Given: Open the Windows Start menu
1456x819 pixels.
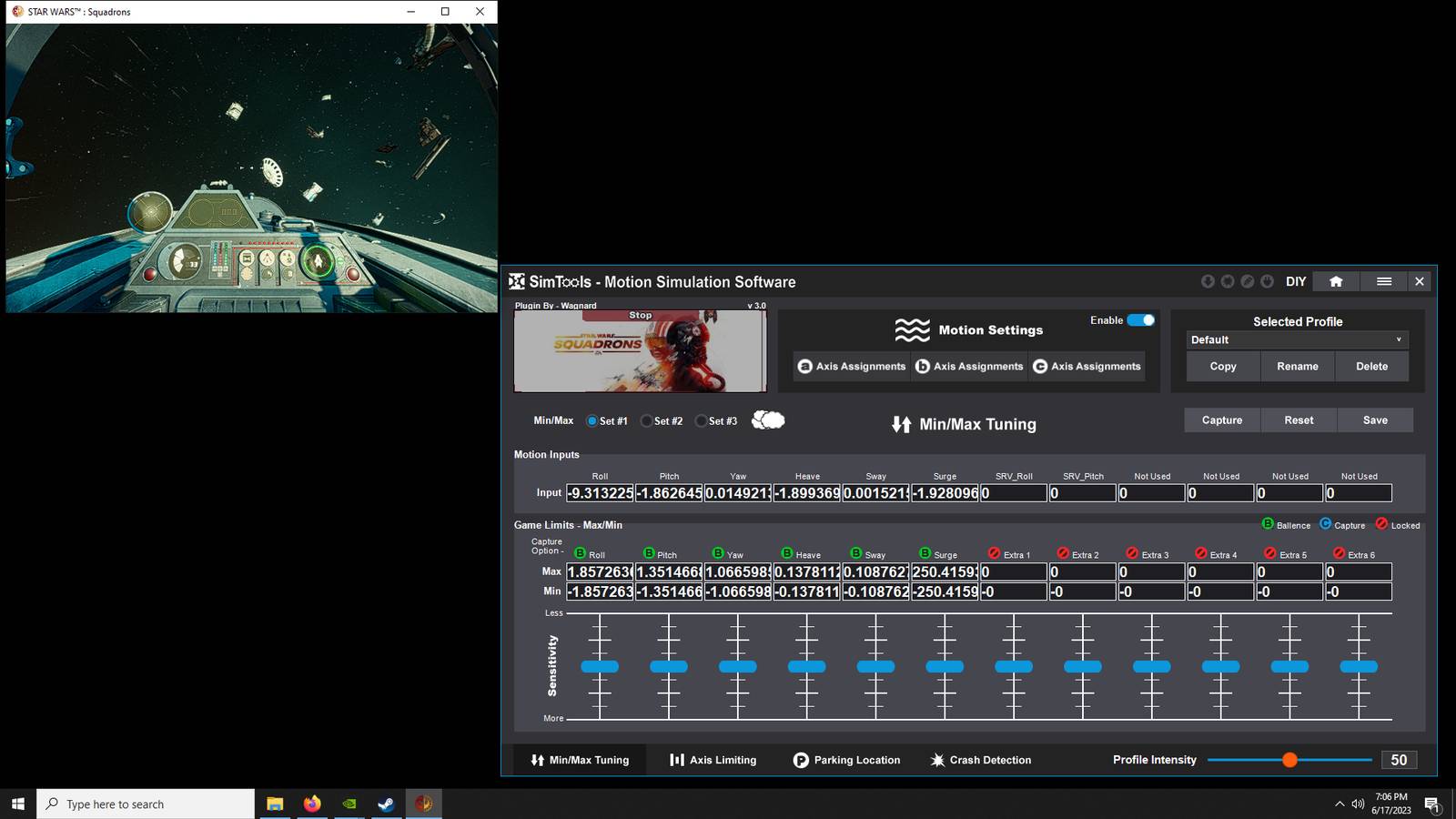Looking at the screenshot, I should point(17,804).
